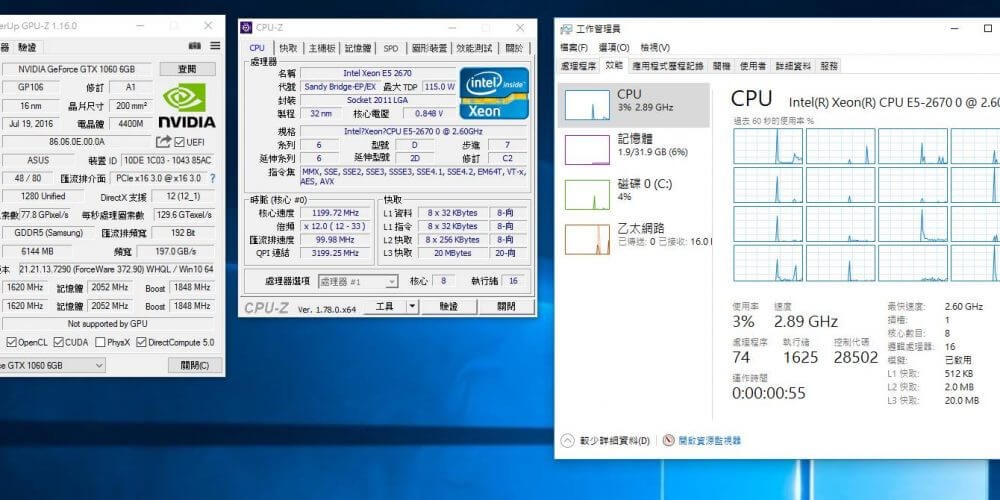Click the 86.06.0E.00.0A BIOS version field

click(77, 142)
